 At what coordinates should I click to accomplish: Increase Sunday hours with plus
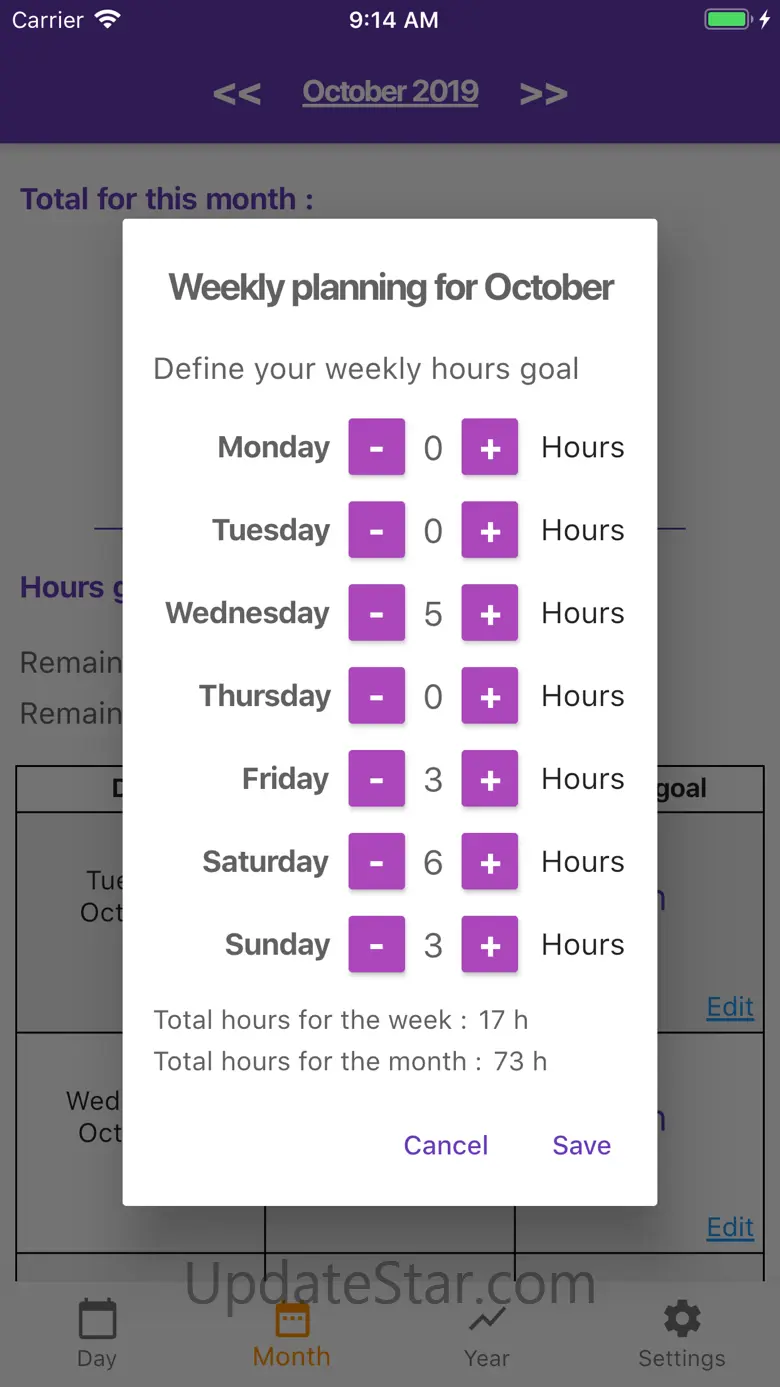pos(490,945)
